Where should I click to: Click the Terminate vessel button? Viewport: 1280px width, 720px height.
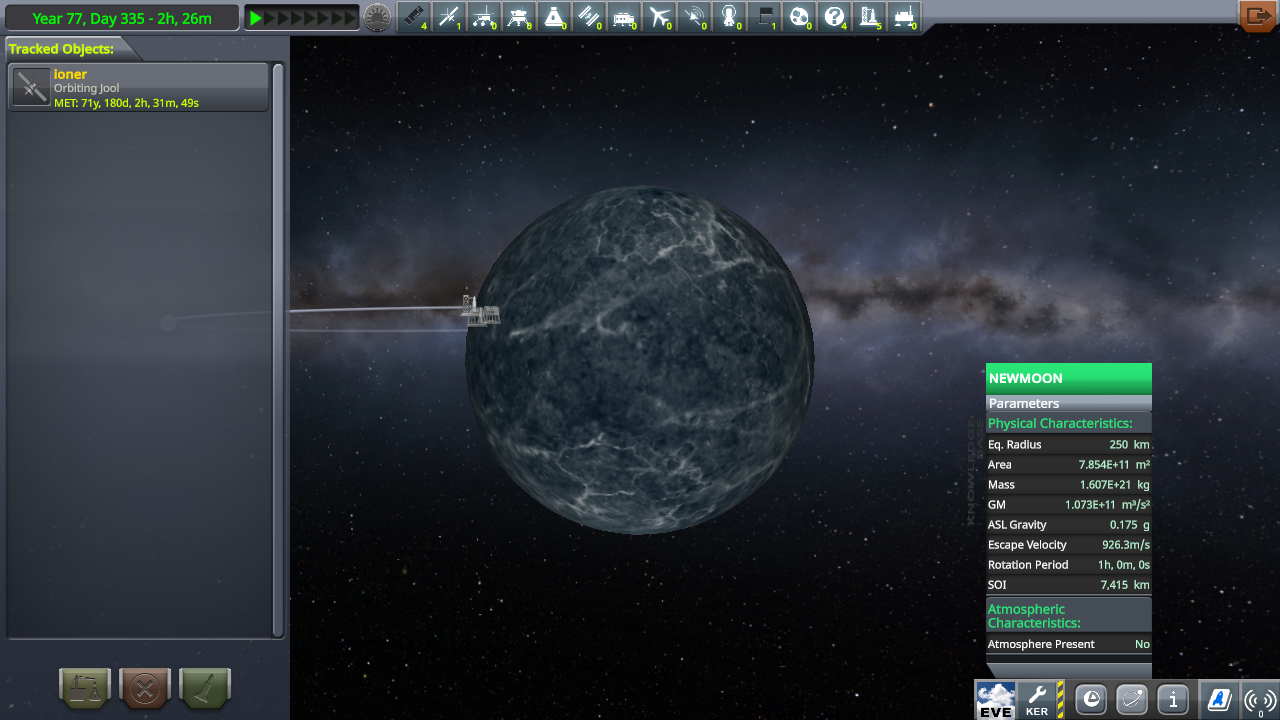pos(144,688)
